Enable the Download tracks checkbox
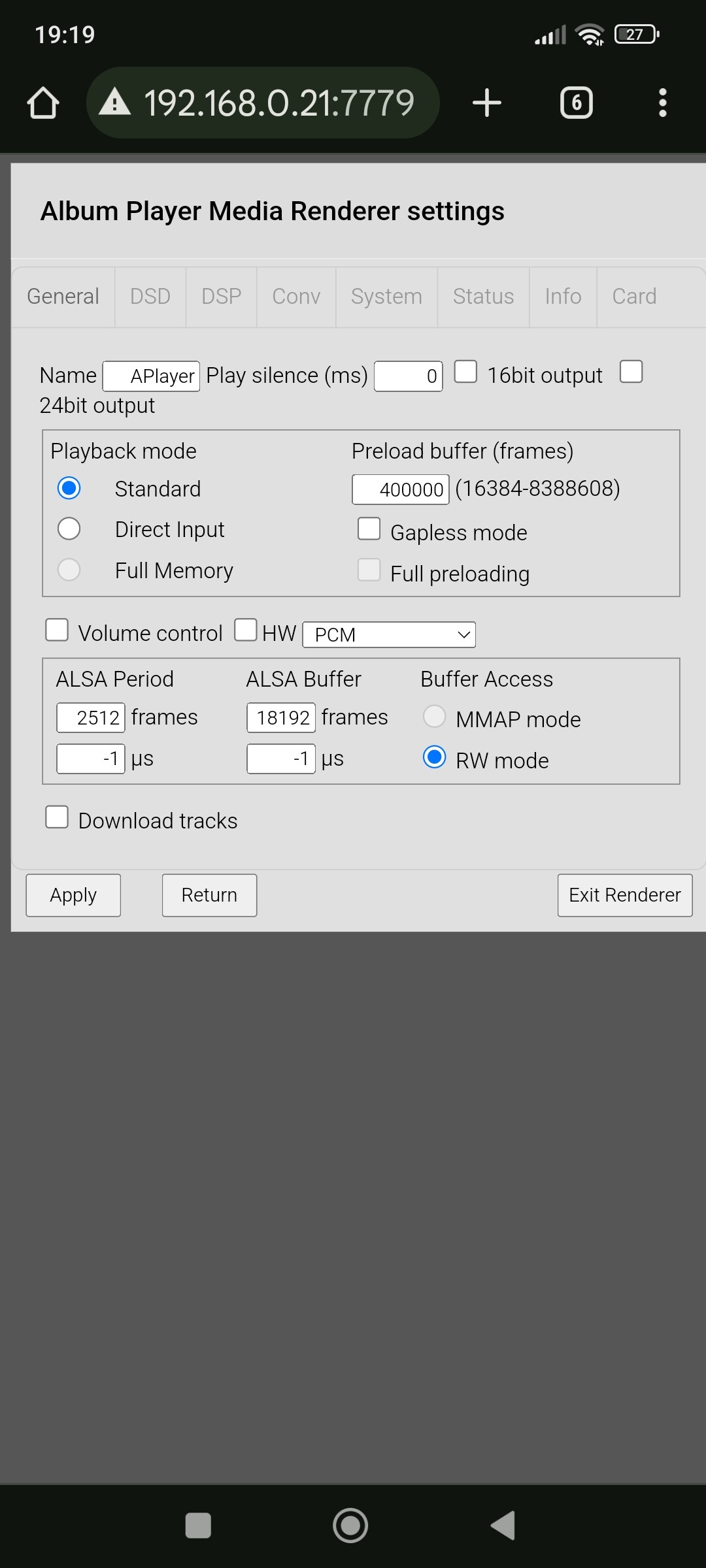This screenshot has height=1568, width=706. click(x=57, y=817)
